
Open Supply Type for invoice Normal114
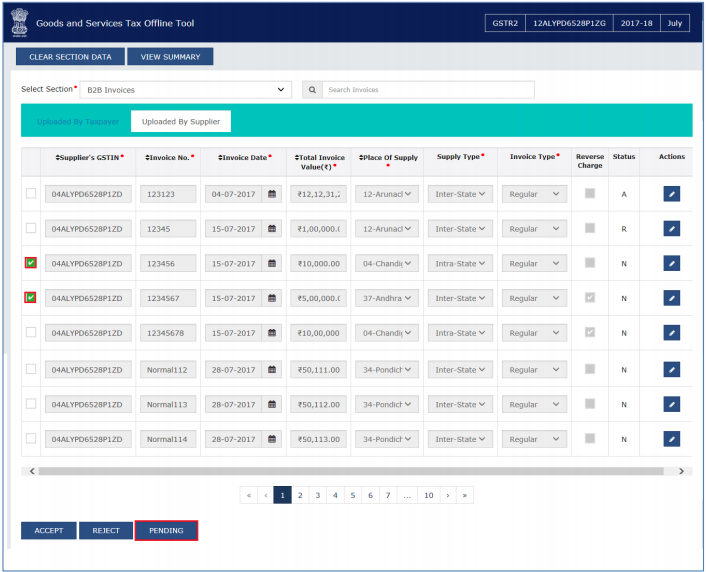click(x=460, y=439)
